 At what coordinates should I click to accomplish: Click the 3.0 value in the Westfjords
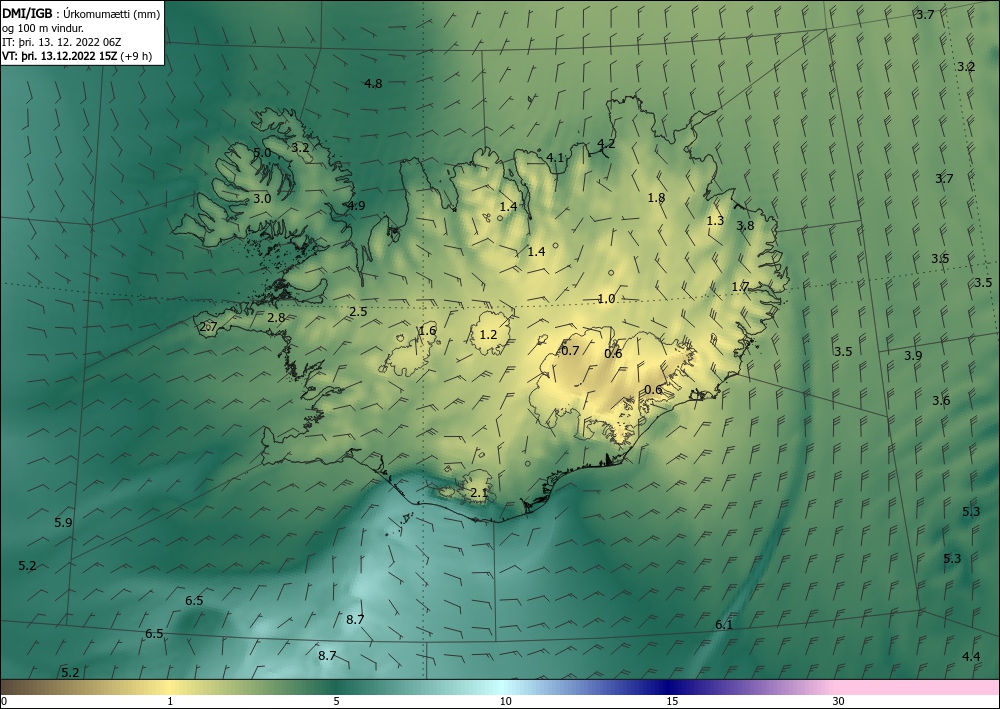point(262,198)
